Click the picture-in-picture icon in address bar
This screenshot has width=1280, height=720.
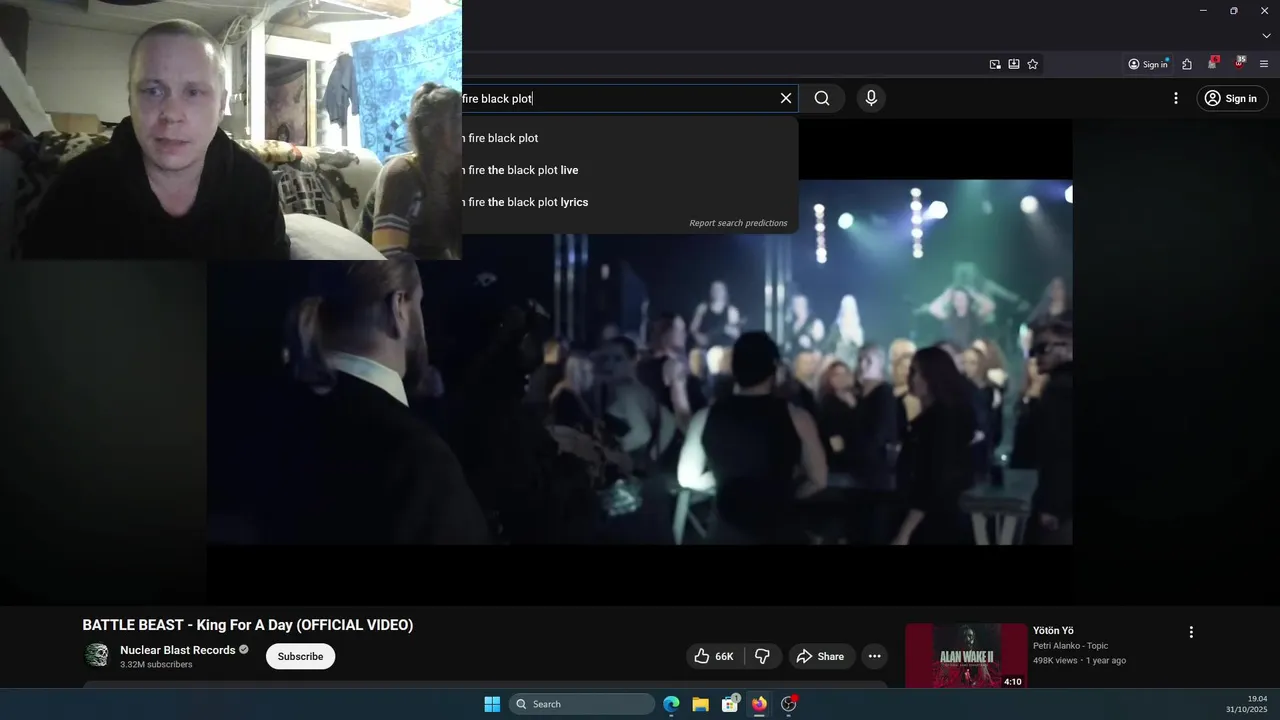click(x=995, y=64)
